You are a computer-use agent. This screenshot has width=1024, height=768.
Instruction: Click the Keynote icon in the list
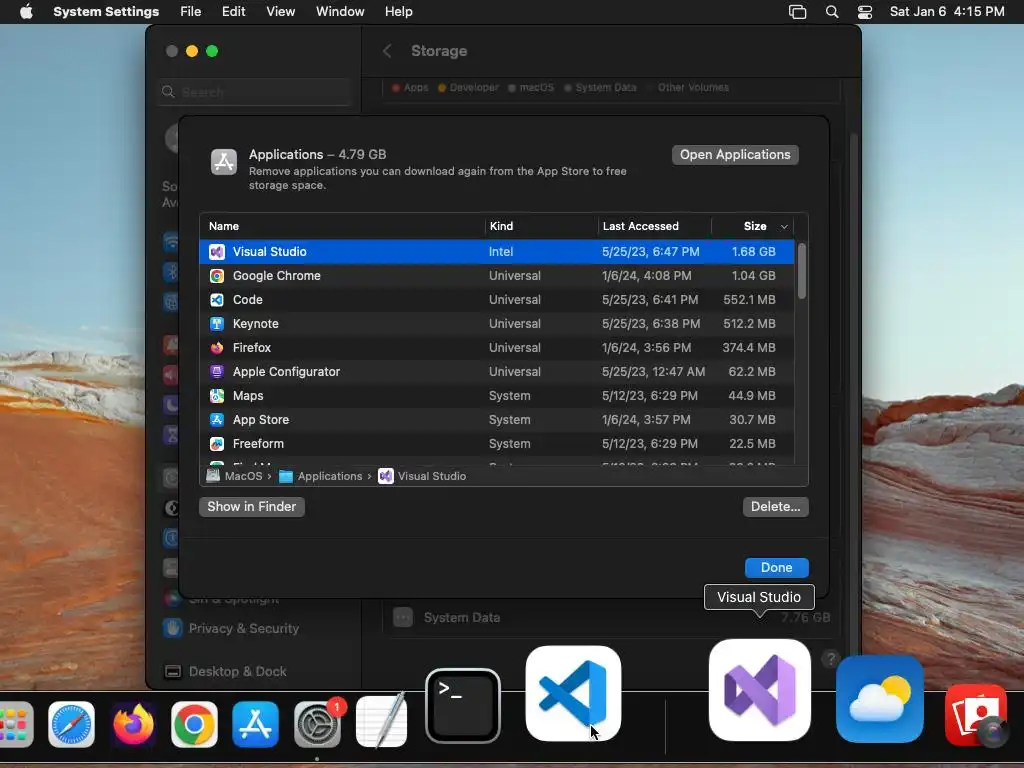point(217,324)
